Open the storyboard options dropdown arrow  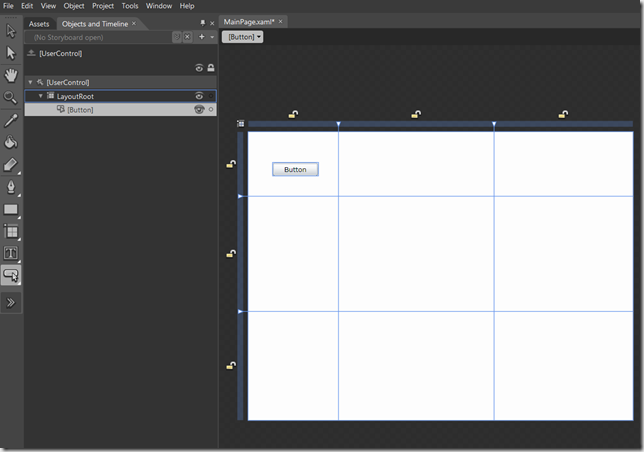pyautogui.click(x=212, y=37)
